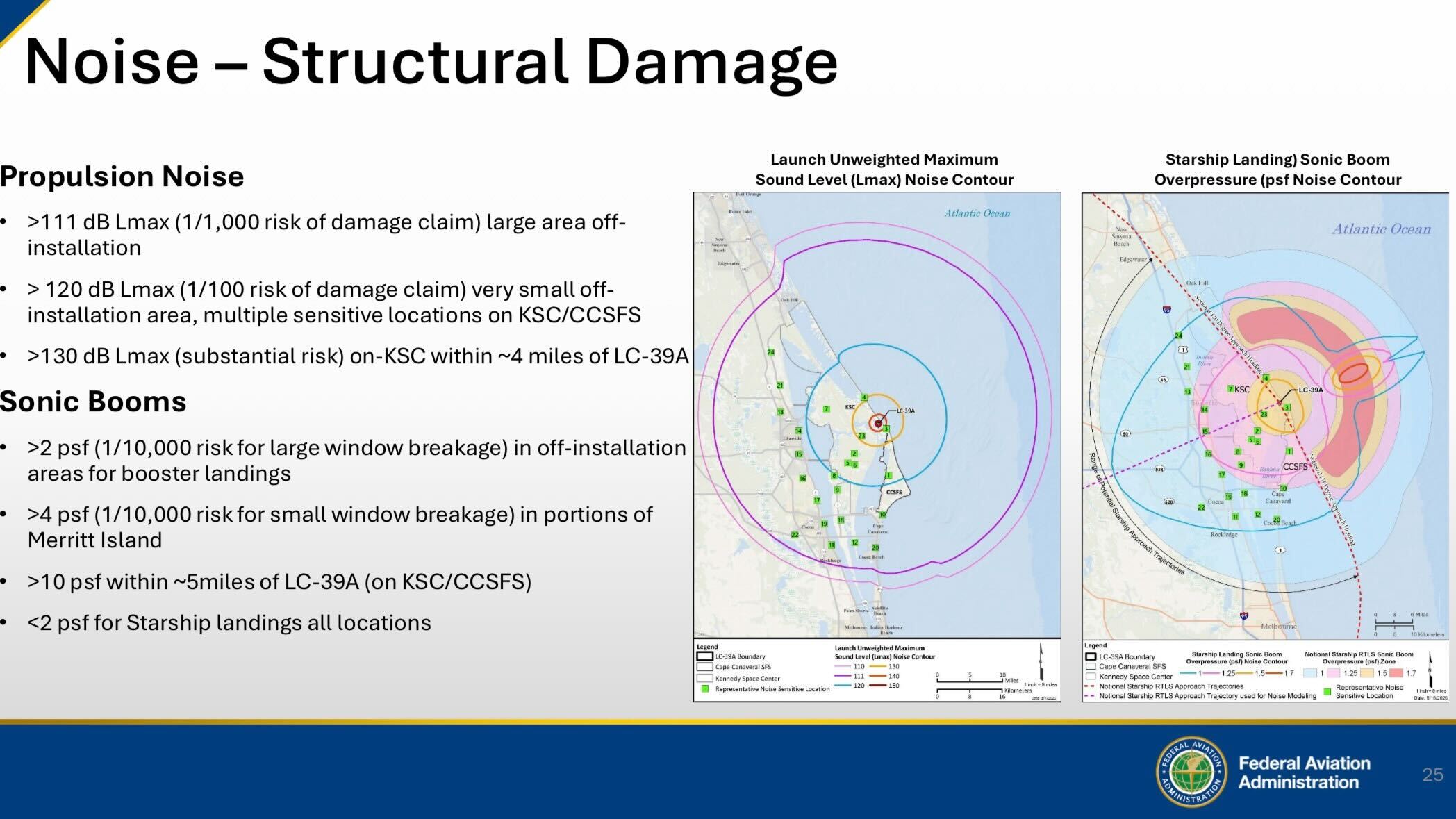Image resolution: width=1456 pixels, height=819 pixels.
Task: Click green marker 22 on the left map
Action: tap(795, 535)
